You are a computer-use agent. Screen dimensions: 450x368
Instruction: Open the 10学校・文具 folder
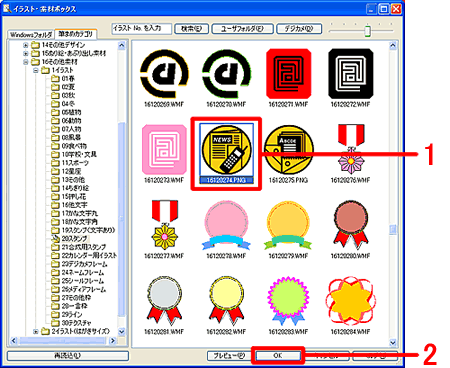click(x=74, y=154)
